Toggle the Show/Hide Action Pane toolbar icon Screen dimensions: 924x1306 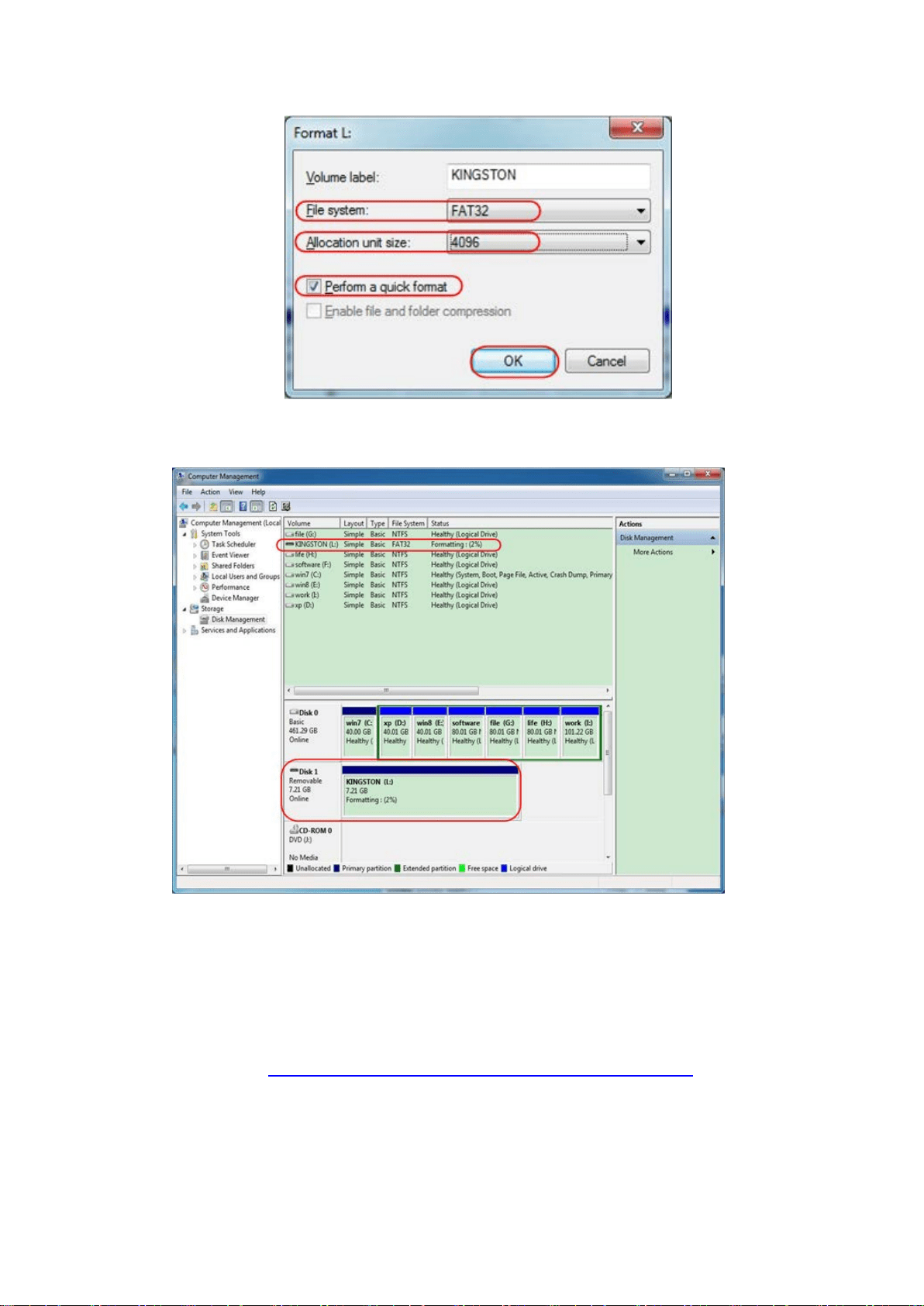pos(255,506)
